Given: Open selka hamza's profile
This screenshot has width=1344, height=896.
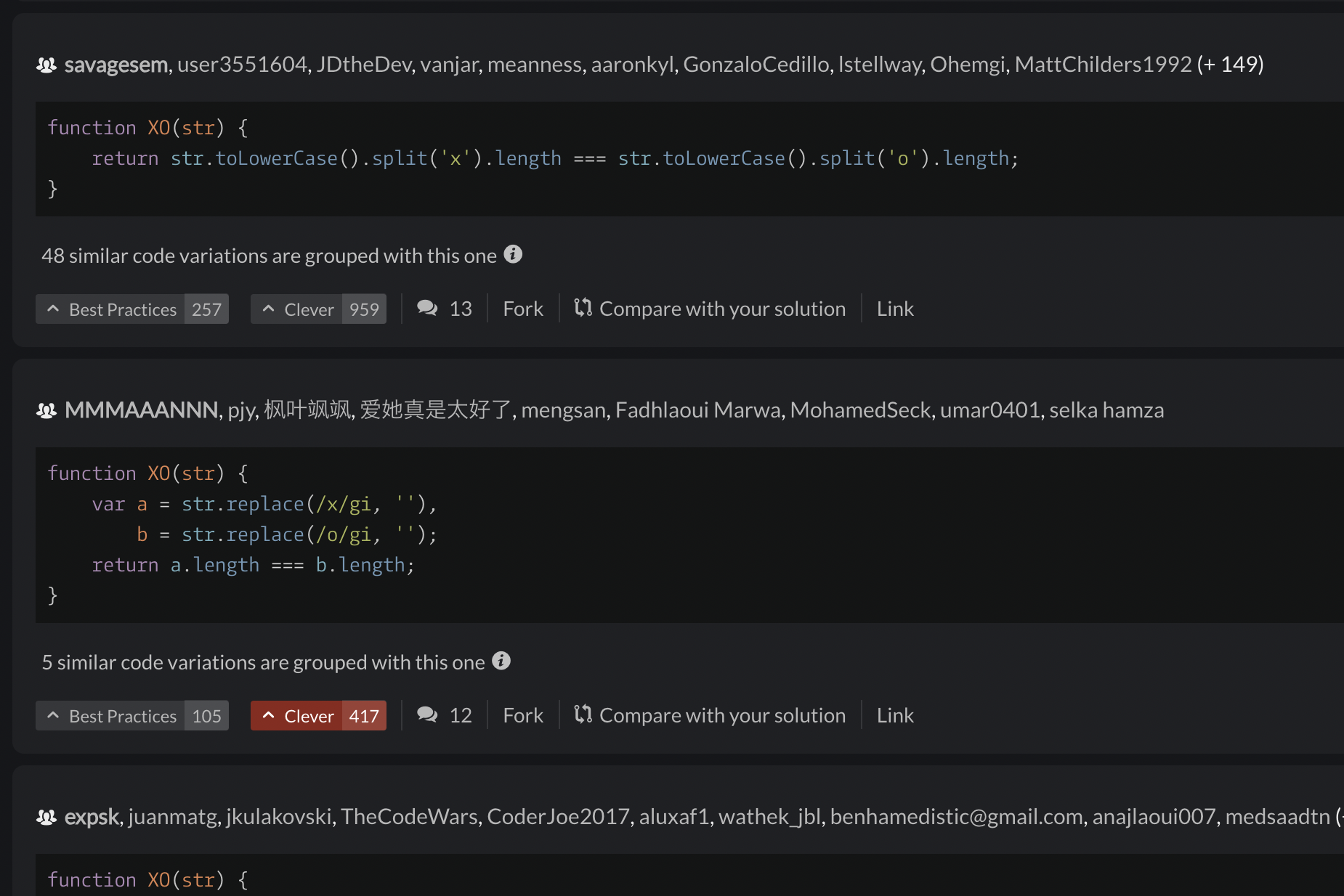Looking at the screenshot, I should (1106, 410).
